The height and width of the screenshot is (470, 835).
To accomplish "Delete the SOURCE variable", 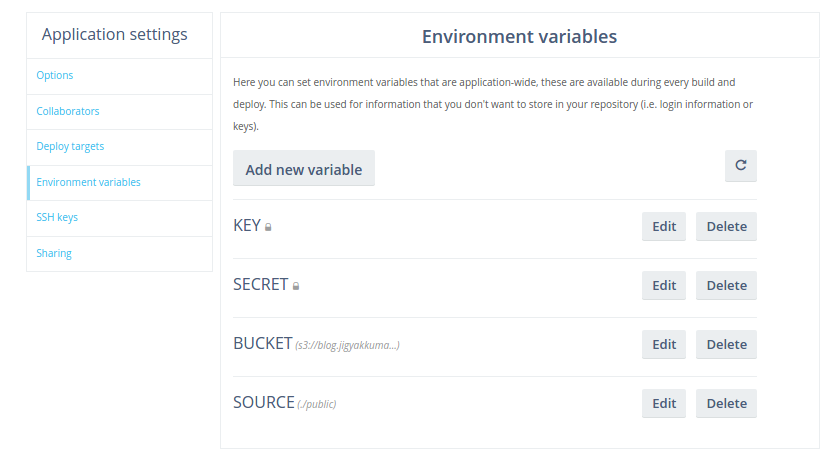I will pos(726,403).
